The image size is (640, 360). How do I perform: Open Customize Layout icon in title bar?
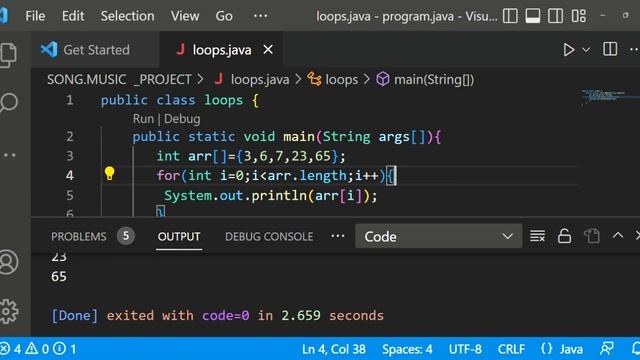[x=578, y=16]
